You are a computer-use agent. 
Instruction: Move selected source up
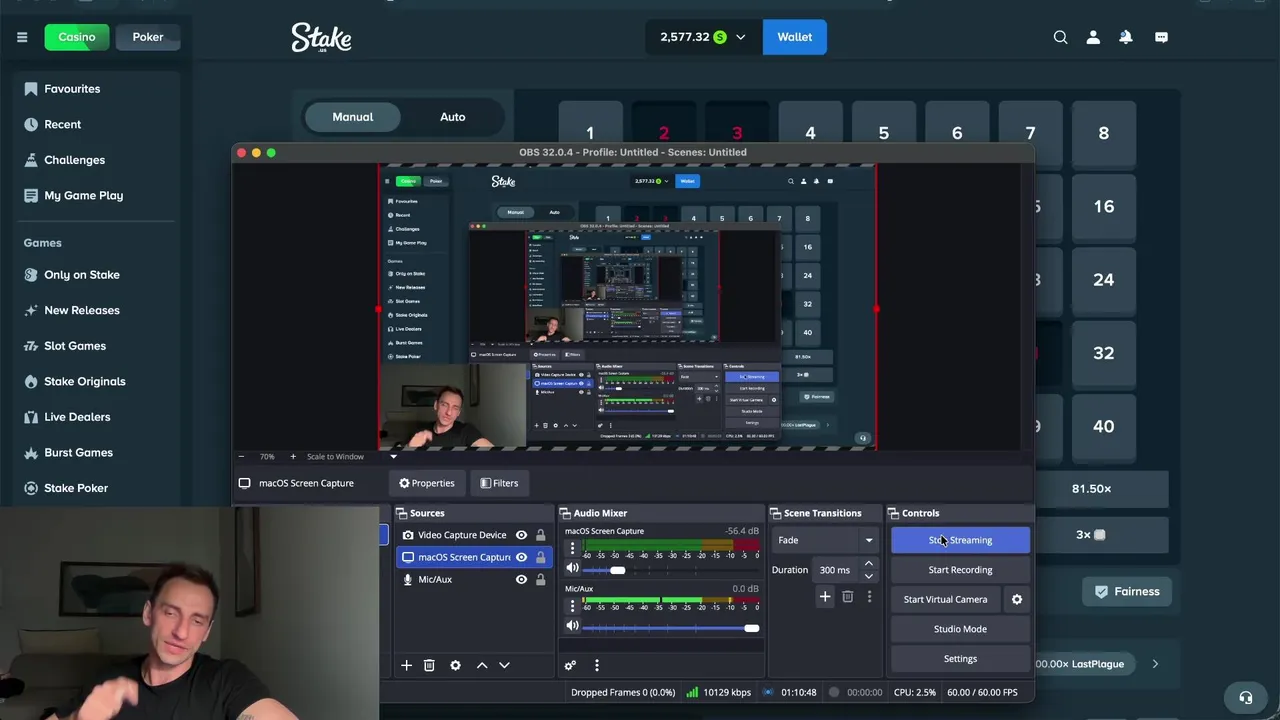482,665
